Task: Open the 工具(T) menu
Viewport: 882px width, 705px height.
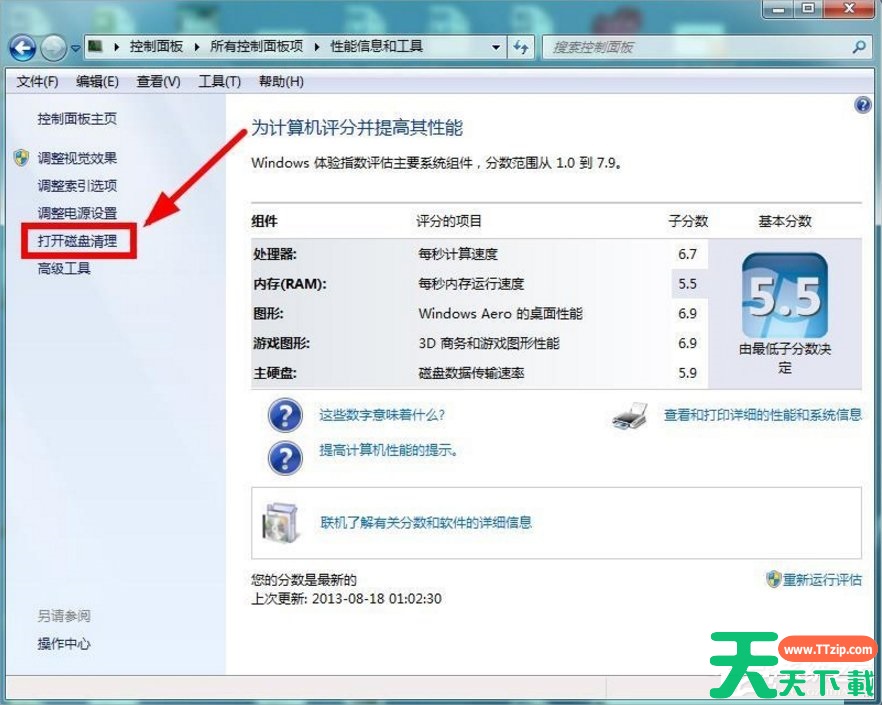Action: point(219,82)
